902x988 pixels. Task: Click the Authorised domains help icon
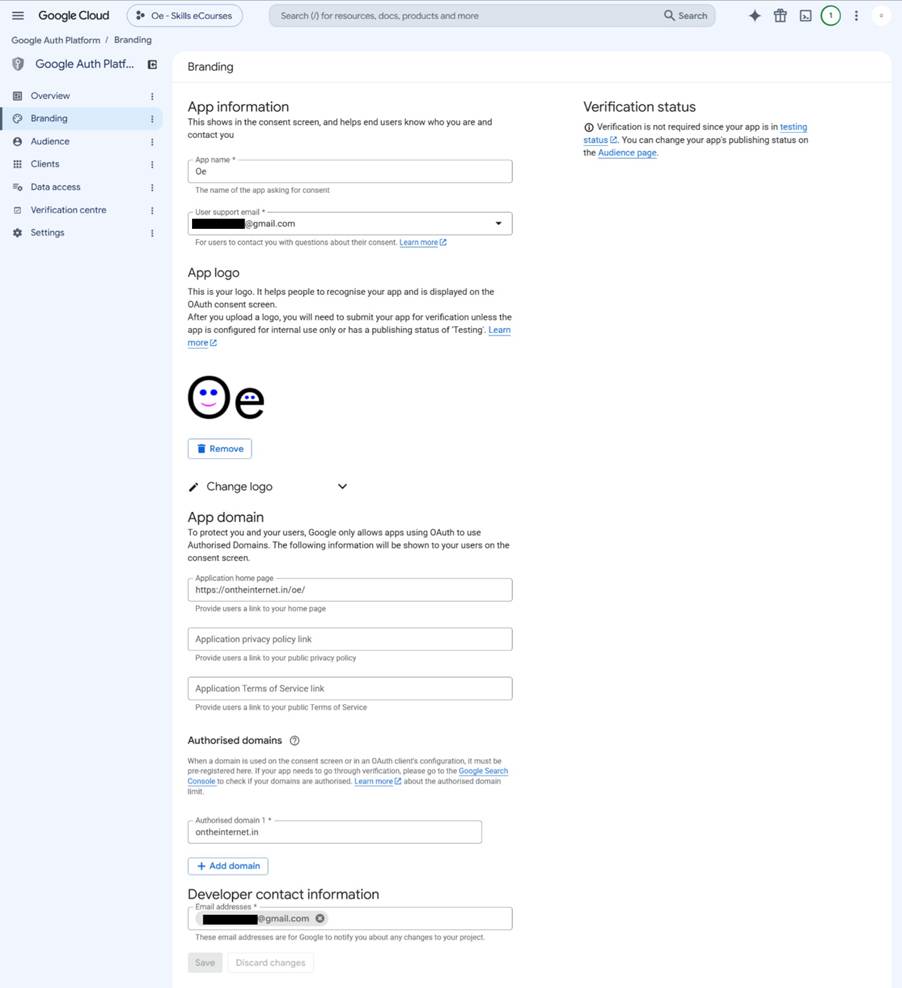click(294, 740)
